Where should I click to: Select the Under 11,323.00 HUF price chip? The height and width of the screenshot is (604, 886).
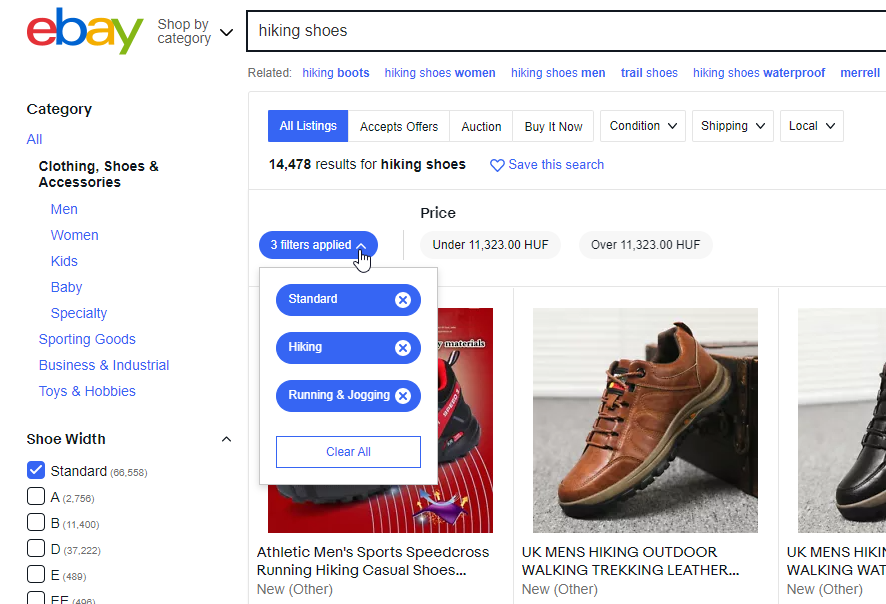(490, 245)
